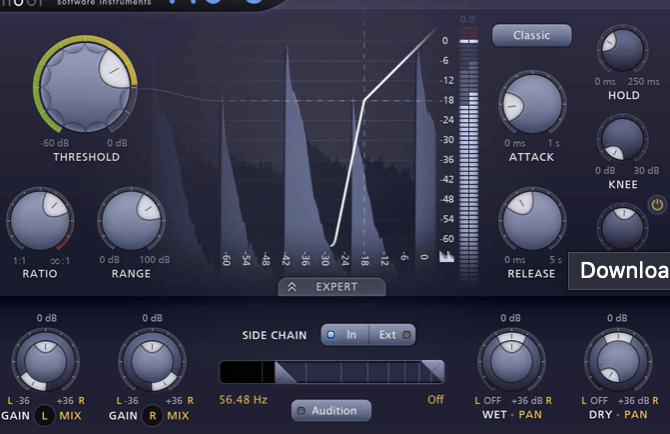Click the Hold knob
The image size is (670, 434).
point(623,49)
